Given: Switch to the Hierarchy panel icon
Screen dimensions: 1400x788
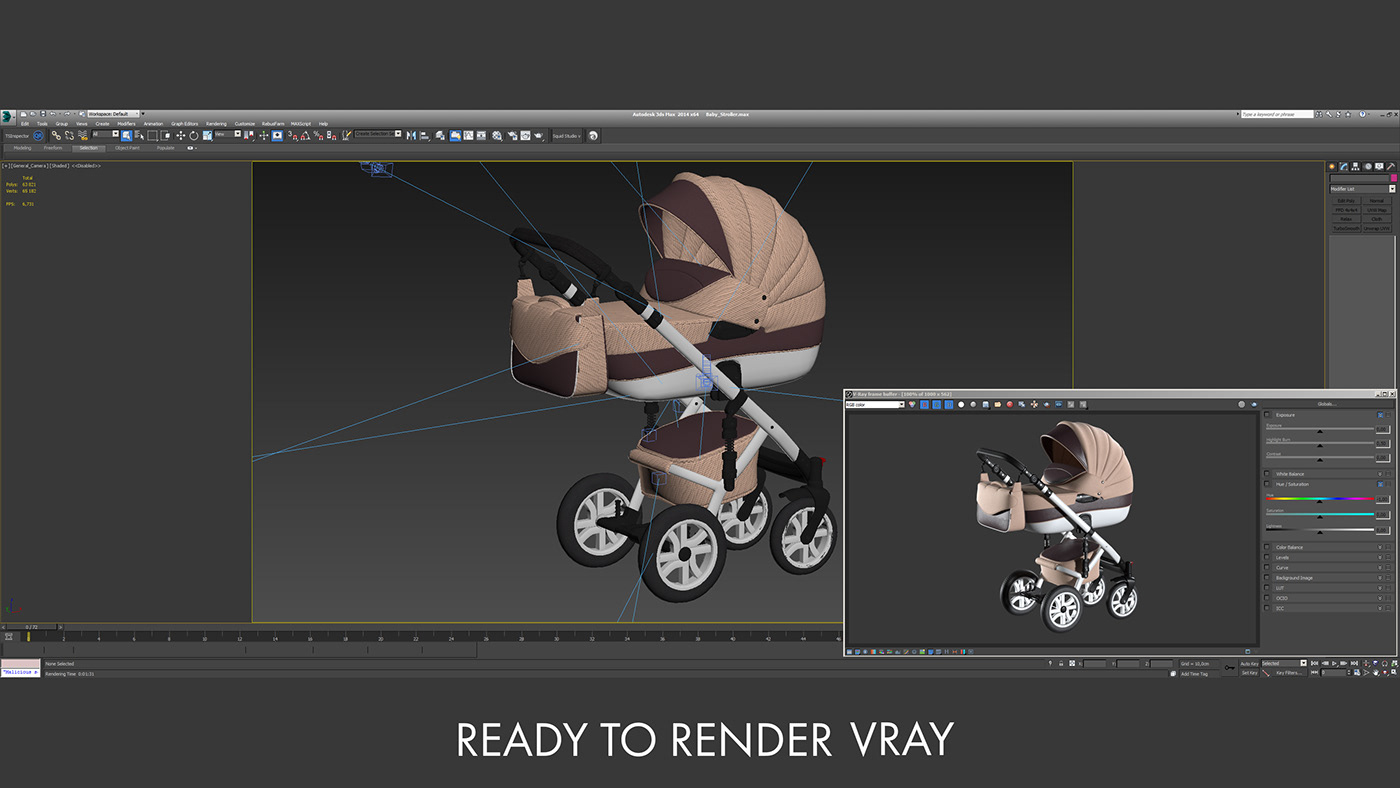Looking at the screenshot, I should 1356,166.
